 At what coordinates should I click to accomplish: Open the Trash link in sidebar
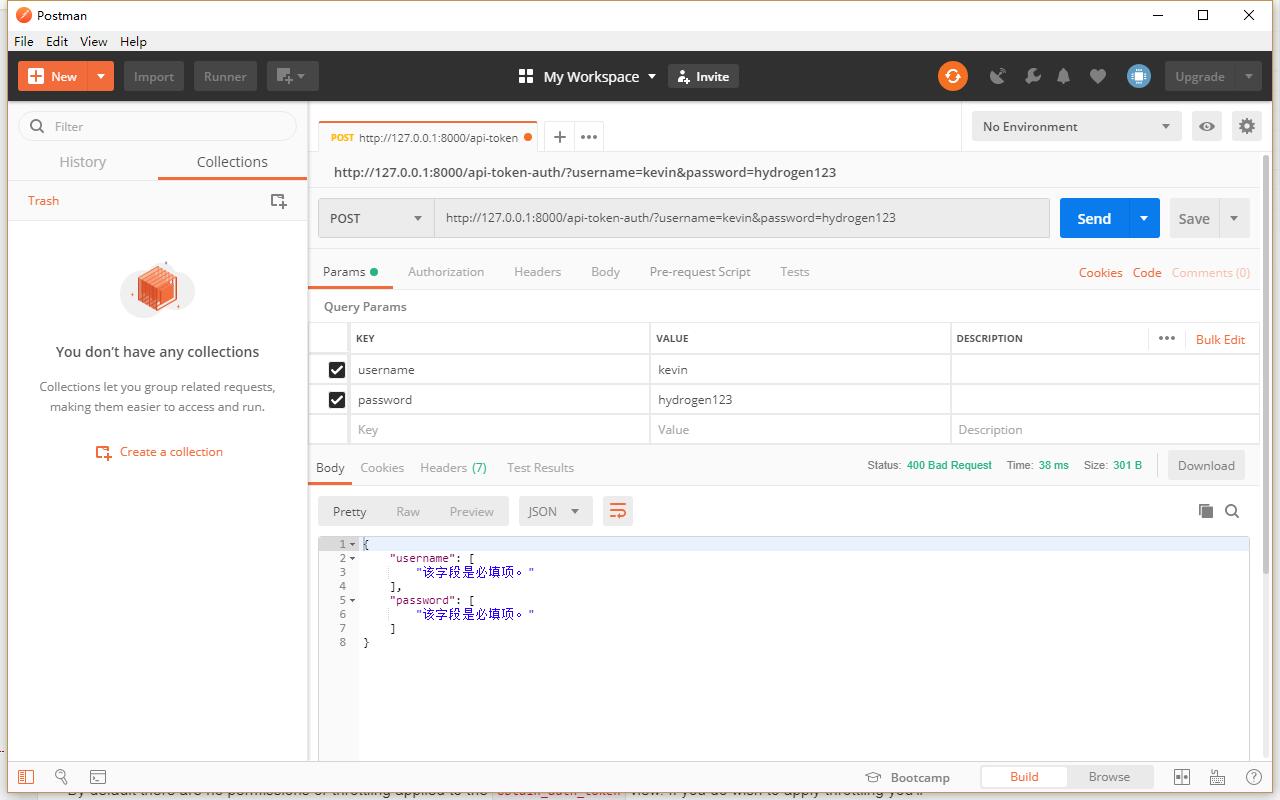click(43, 201)
